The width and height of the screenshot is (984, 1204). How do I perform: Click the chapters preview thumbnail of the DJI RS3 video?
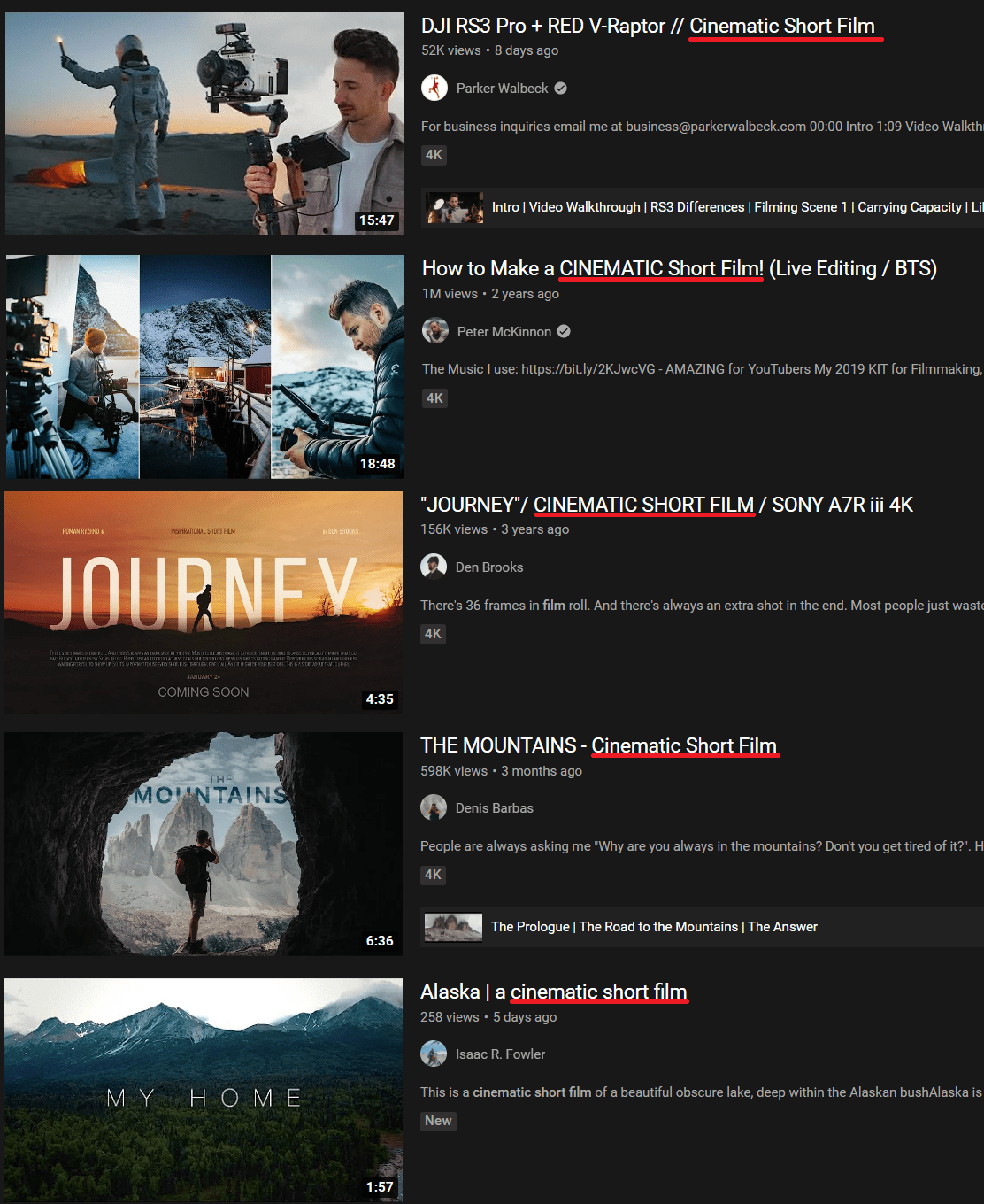pos(455,207)
